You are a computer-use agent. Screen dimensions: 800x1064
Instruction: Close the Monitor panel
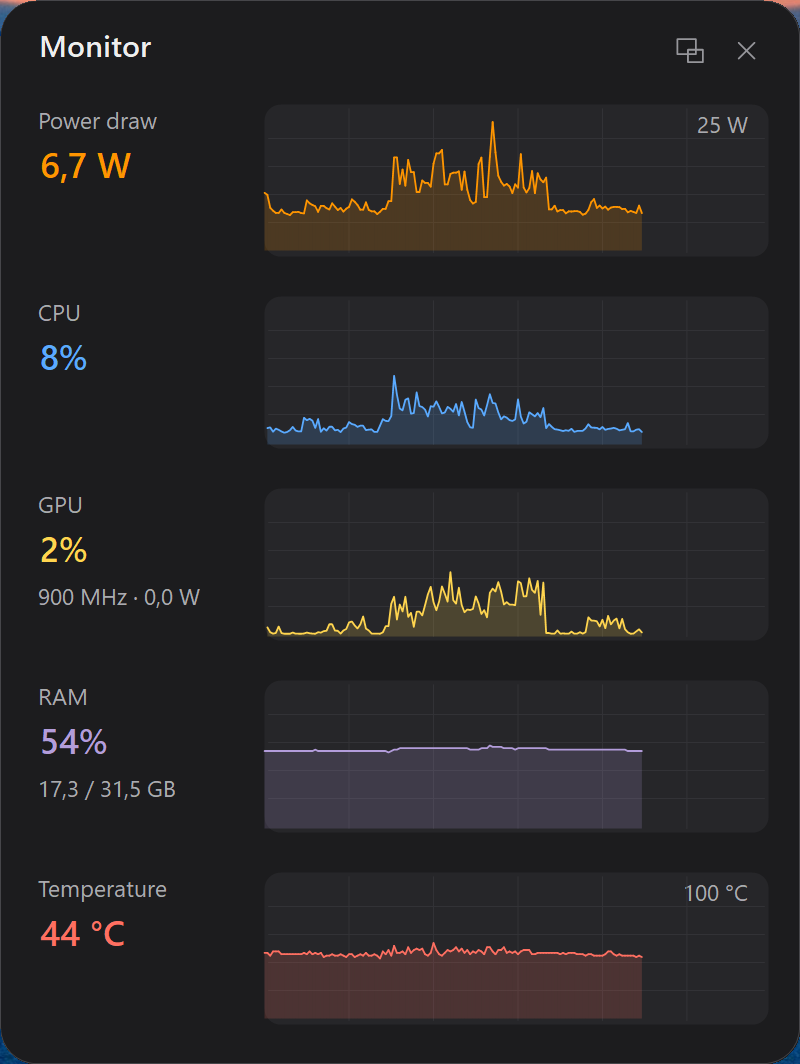pos(746,51)
